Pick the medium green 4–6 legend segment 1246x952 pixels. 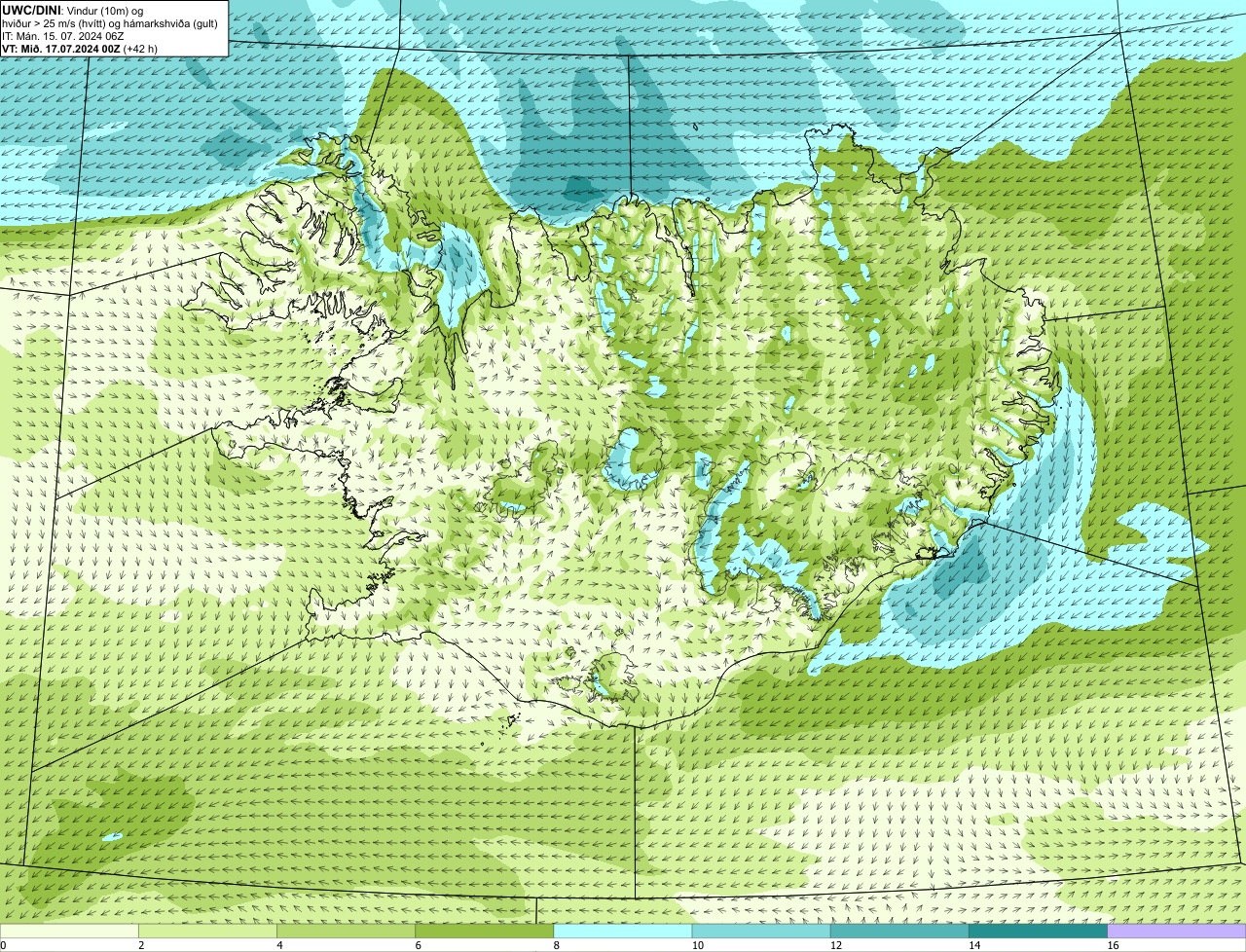point(346,931)
